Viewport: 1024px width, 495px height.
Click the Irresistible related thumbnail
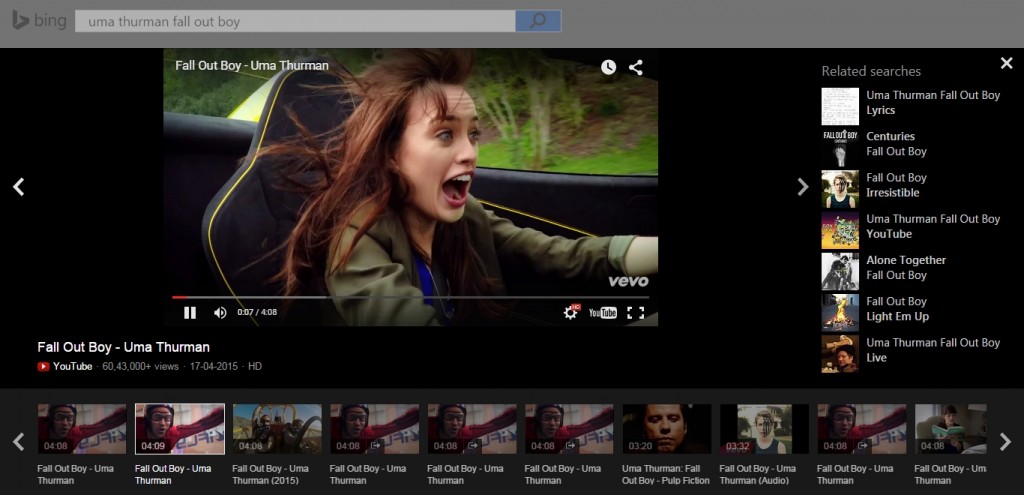pyautogui.click(x=840, y=189)
